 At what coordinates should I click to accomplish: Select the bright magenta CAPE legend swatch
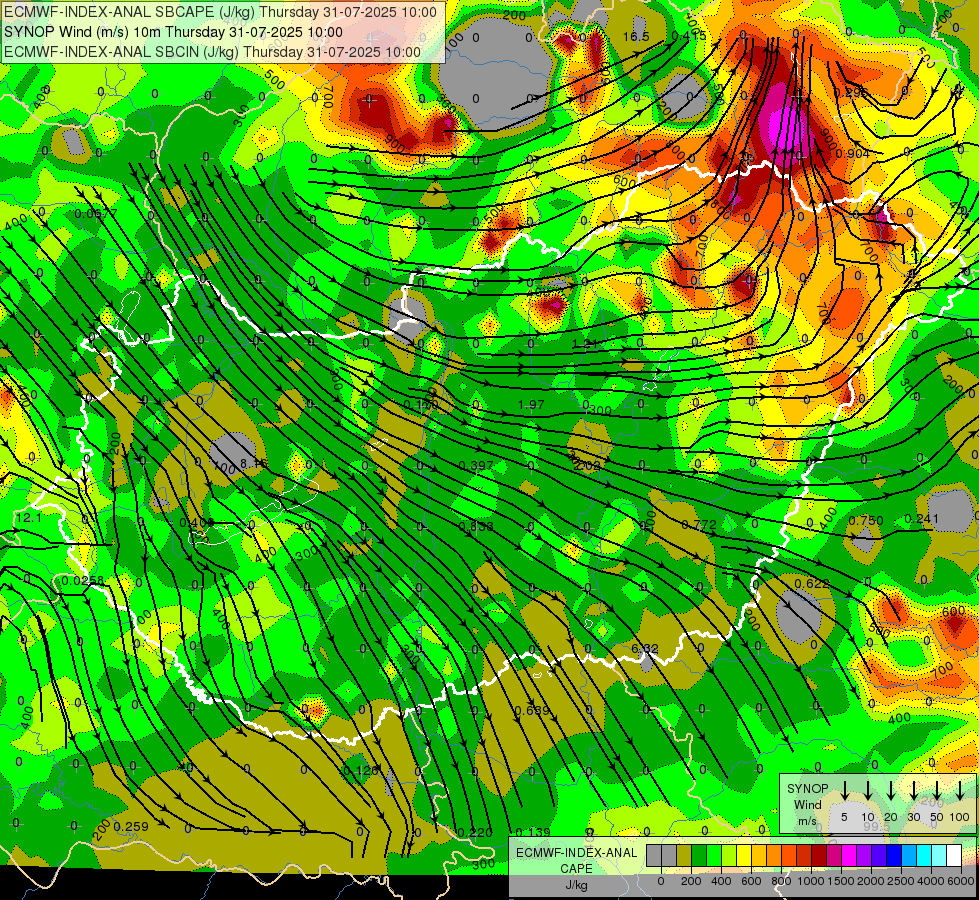850,856
